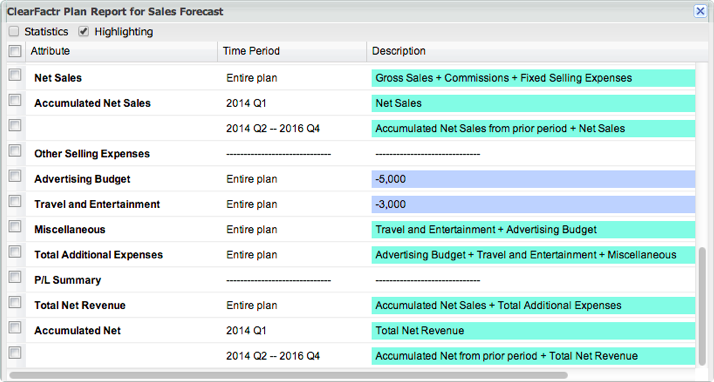Click the Gross Sales + Commissions formula
Image resolution: width=714 pixels, height=382 pixels.
click(533, 78)
